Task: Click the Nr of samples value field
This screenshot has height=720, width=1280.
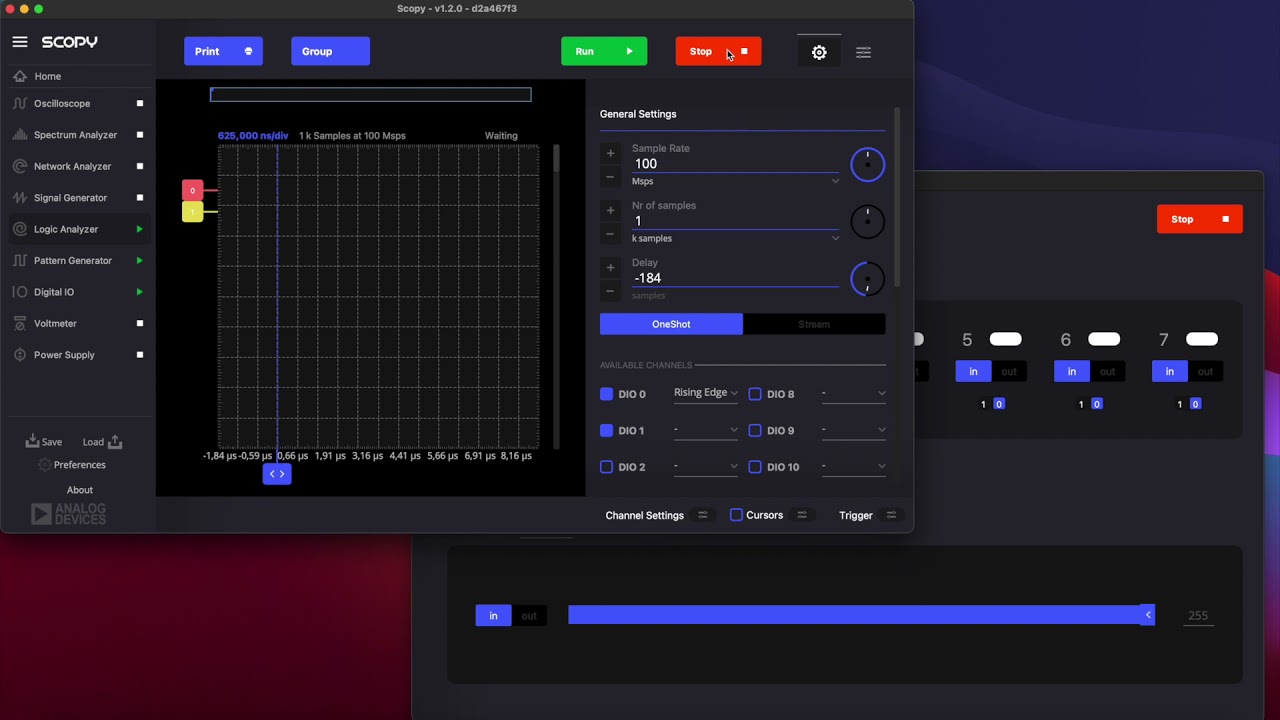Action: [x=736, y=221]
